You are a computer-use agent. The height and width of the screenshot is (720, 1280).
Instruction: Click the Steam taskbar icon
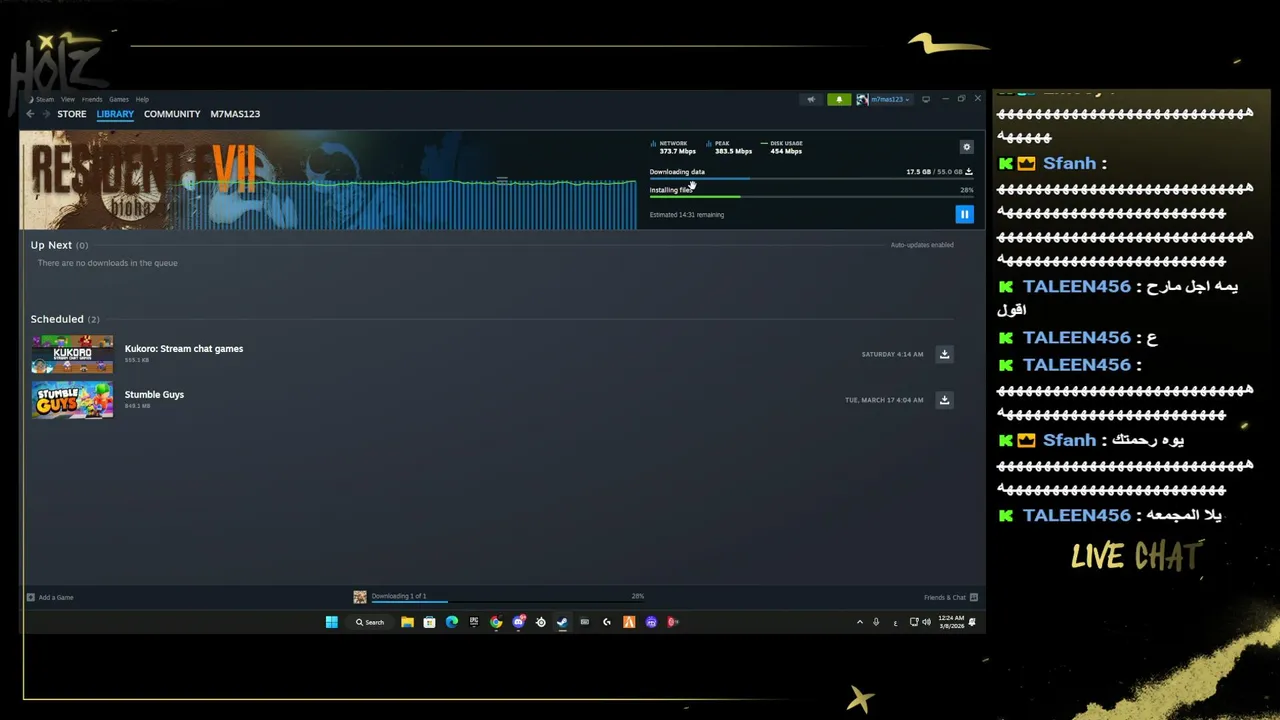(562, 622)
